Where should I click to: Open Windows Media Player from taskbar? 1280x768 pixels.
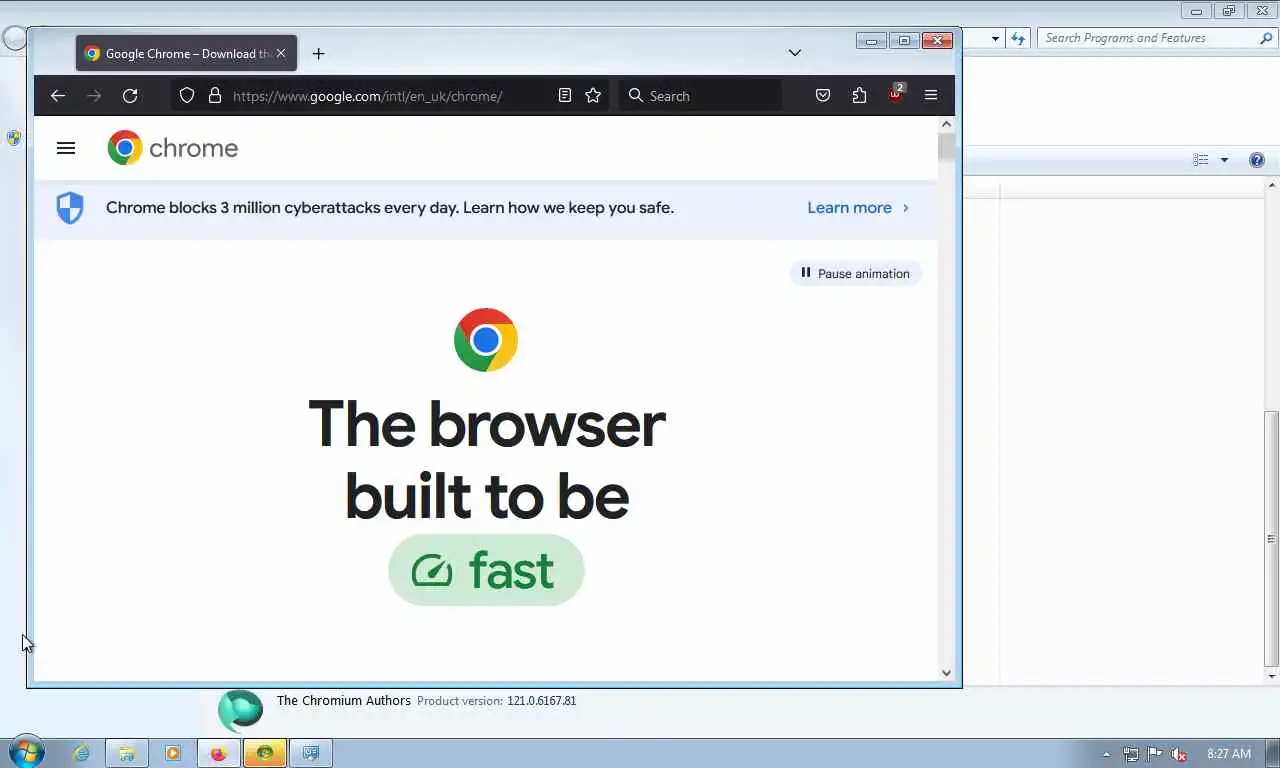[x=173, y=753]
